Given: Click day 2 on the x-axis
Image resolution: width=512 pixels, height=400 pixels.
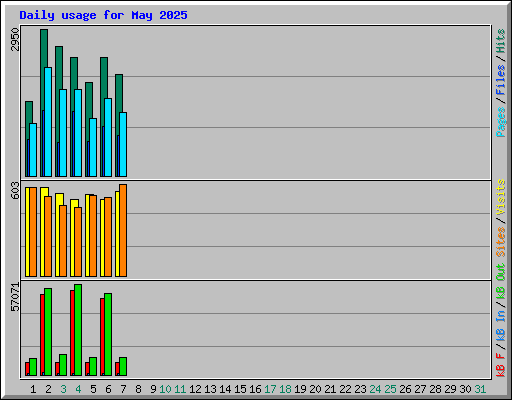Looking at the screenshot, I should (x=48, y=389).
